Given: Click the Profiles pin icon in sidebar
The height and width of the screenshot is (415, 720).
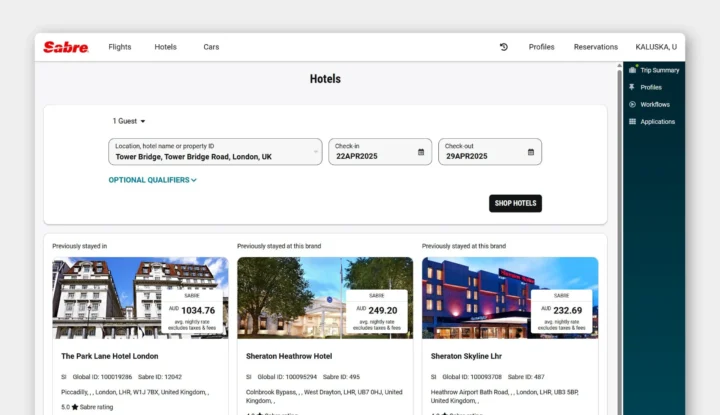Looking at the screenshot, I should coord(632,87).
